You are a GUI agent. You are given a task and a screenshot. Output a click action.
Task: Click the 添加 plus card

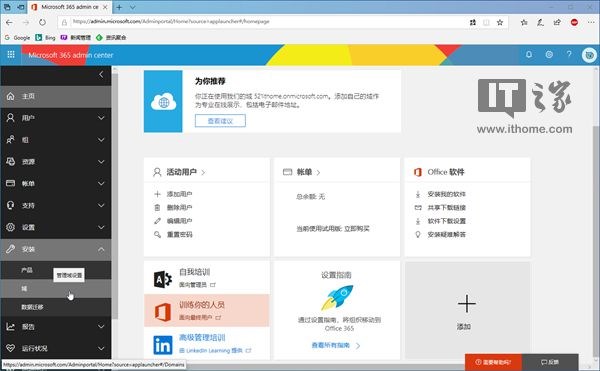pos(467,310)
